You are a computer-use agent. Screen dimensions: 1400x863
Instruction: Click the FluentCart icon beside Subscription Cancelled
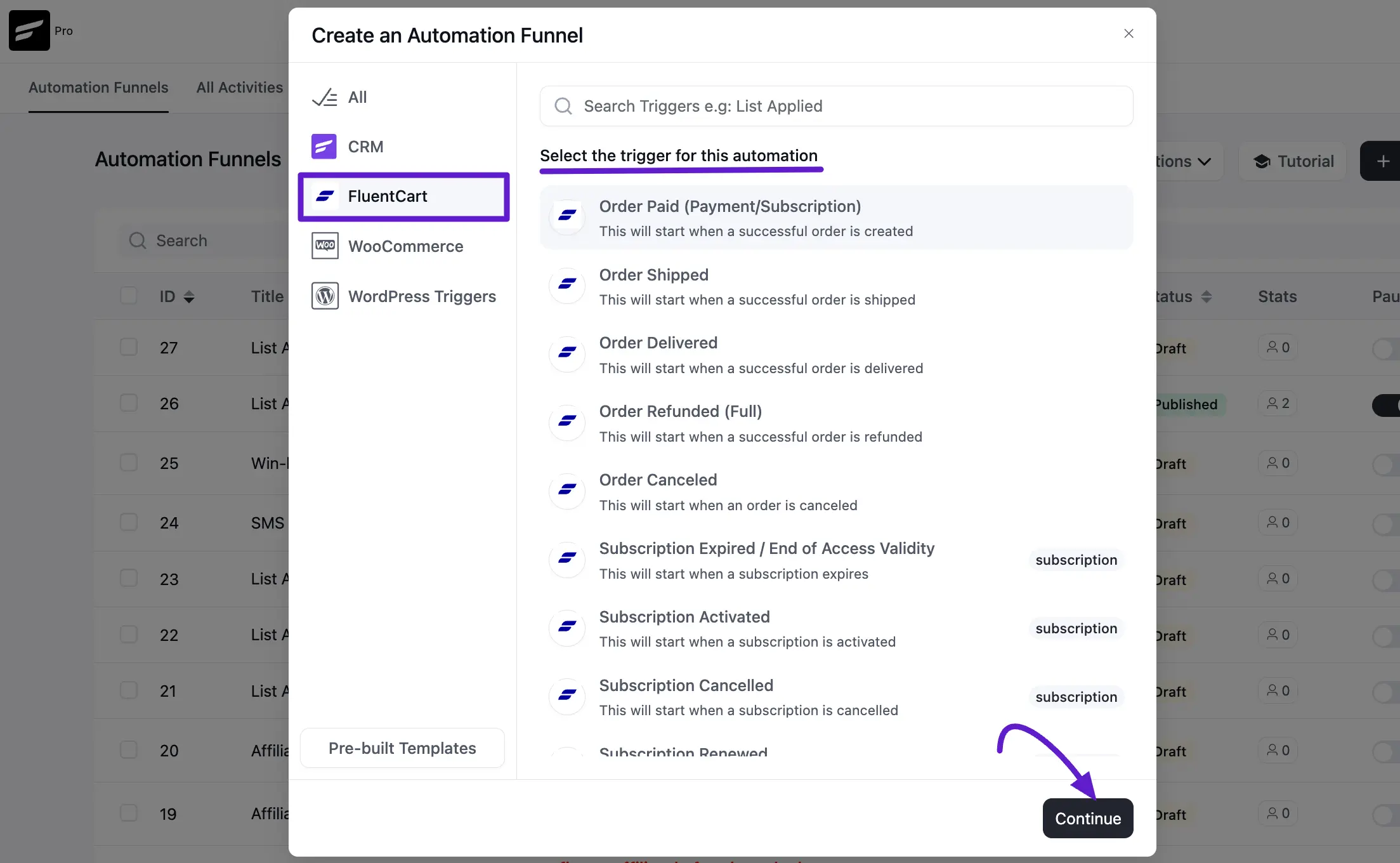pyautogui.click(x=567, y=696)
